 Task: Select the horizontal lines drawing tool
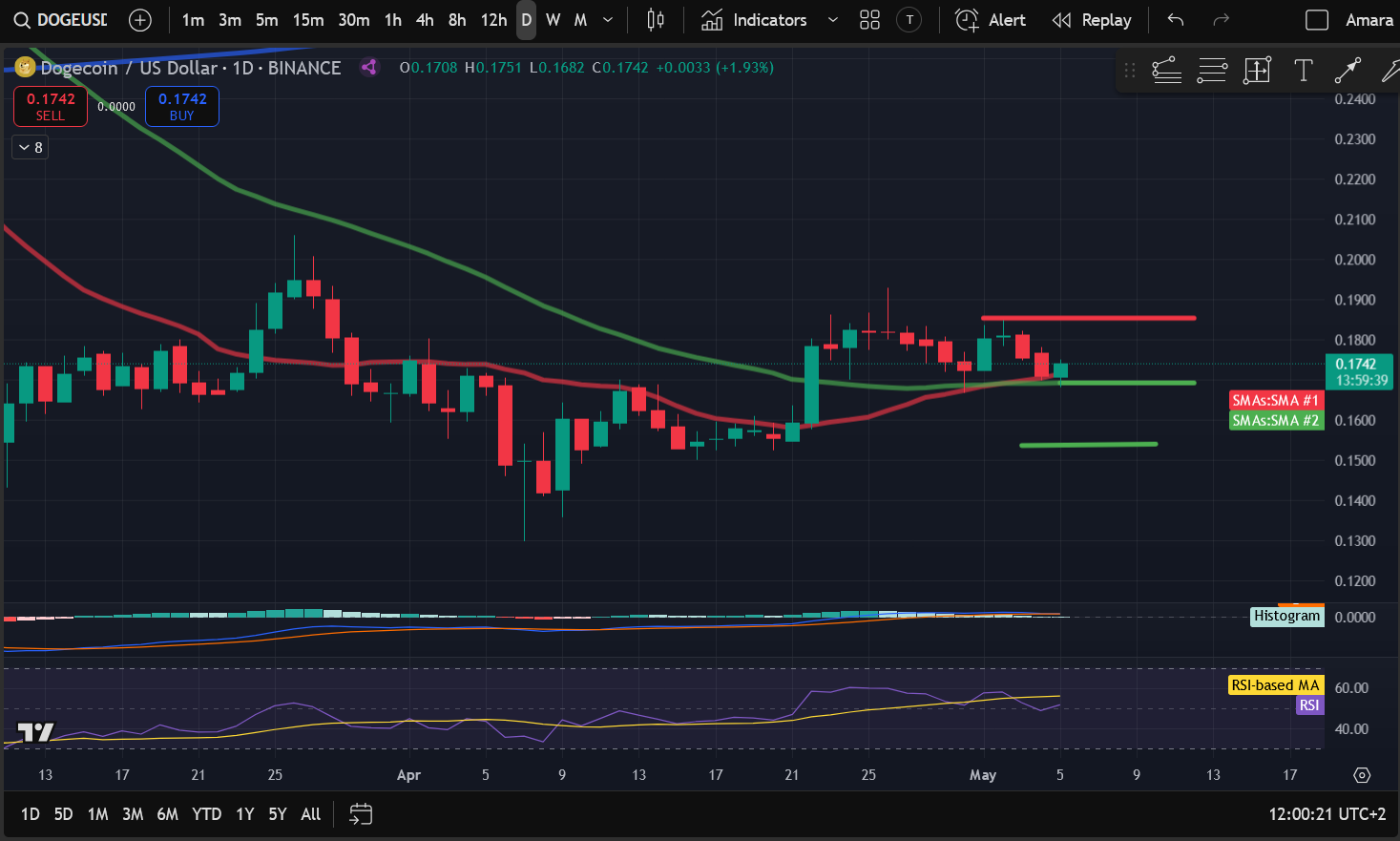(1212, 71)
